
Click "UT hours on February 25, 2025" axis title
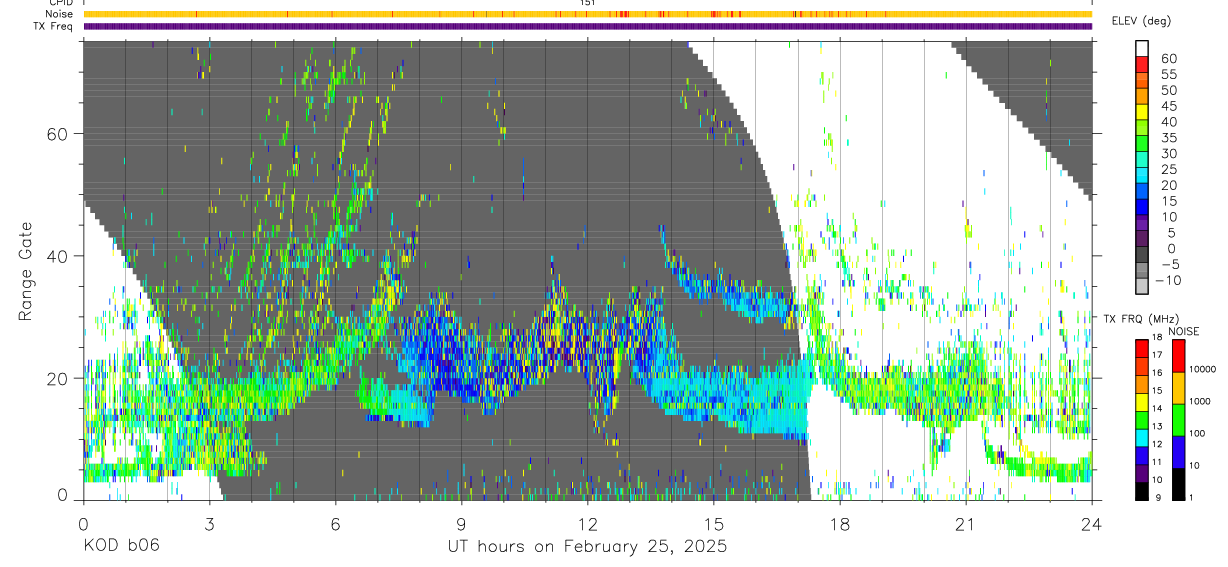click(587, 547)
